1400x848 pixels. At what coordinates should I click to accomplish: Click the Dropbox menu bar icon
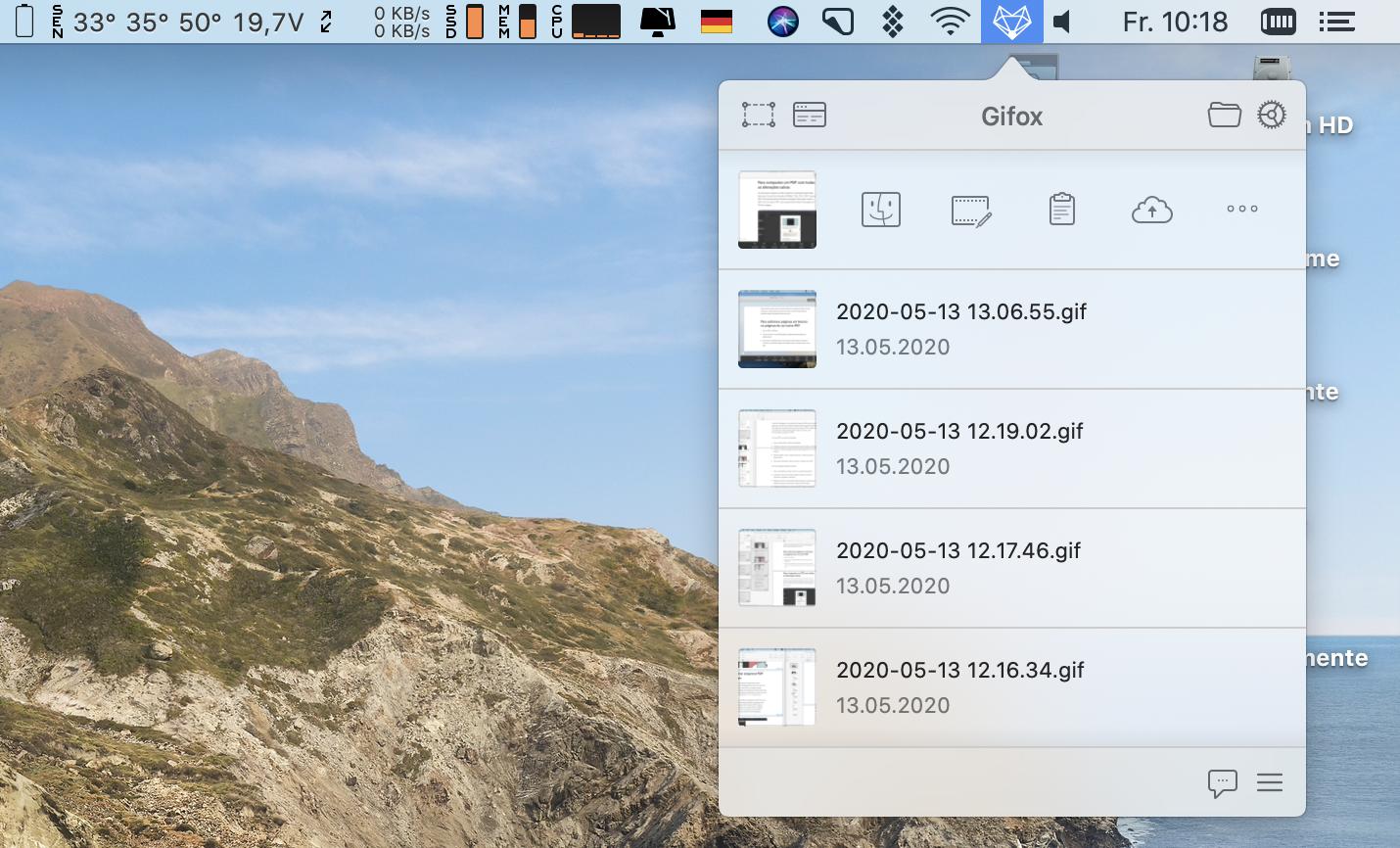(893, 22)
